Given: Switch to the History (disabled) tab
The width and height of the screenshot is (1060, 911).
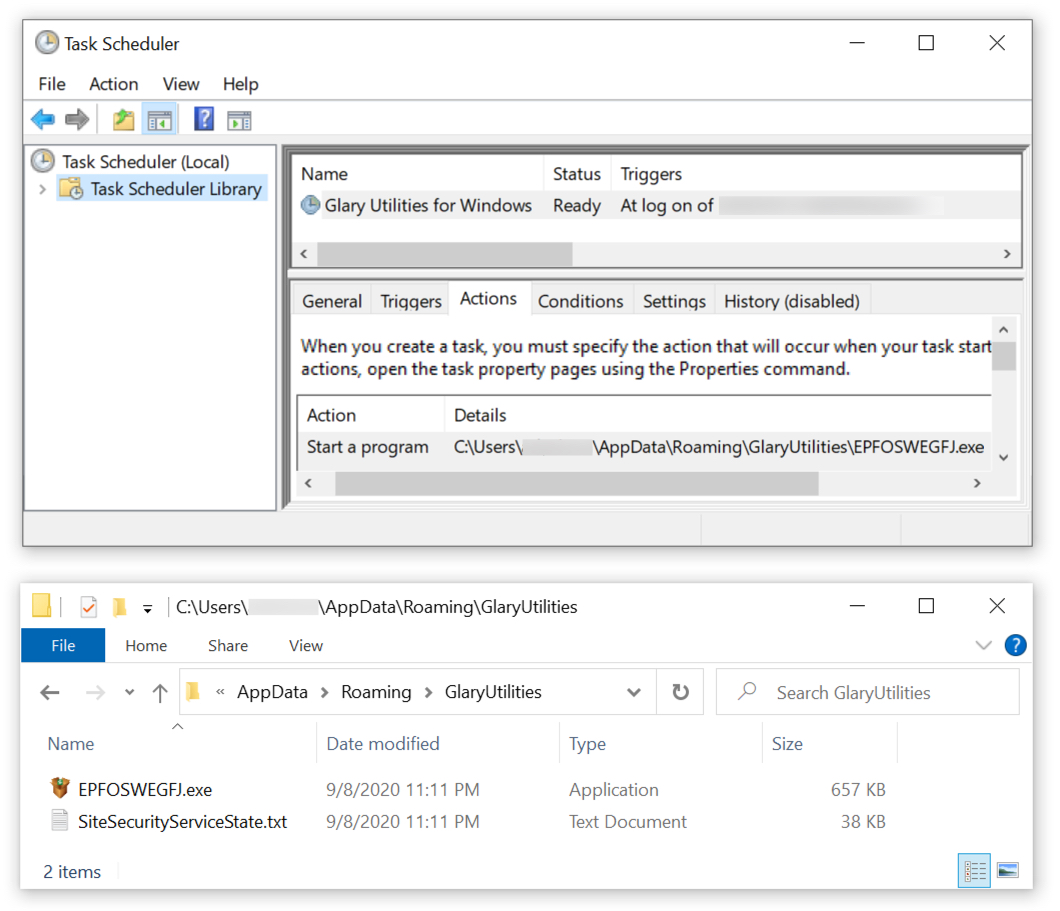Looking at the screenshot, I should tap(792, 301).
